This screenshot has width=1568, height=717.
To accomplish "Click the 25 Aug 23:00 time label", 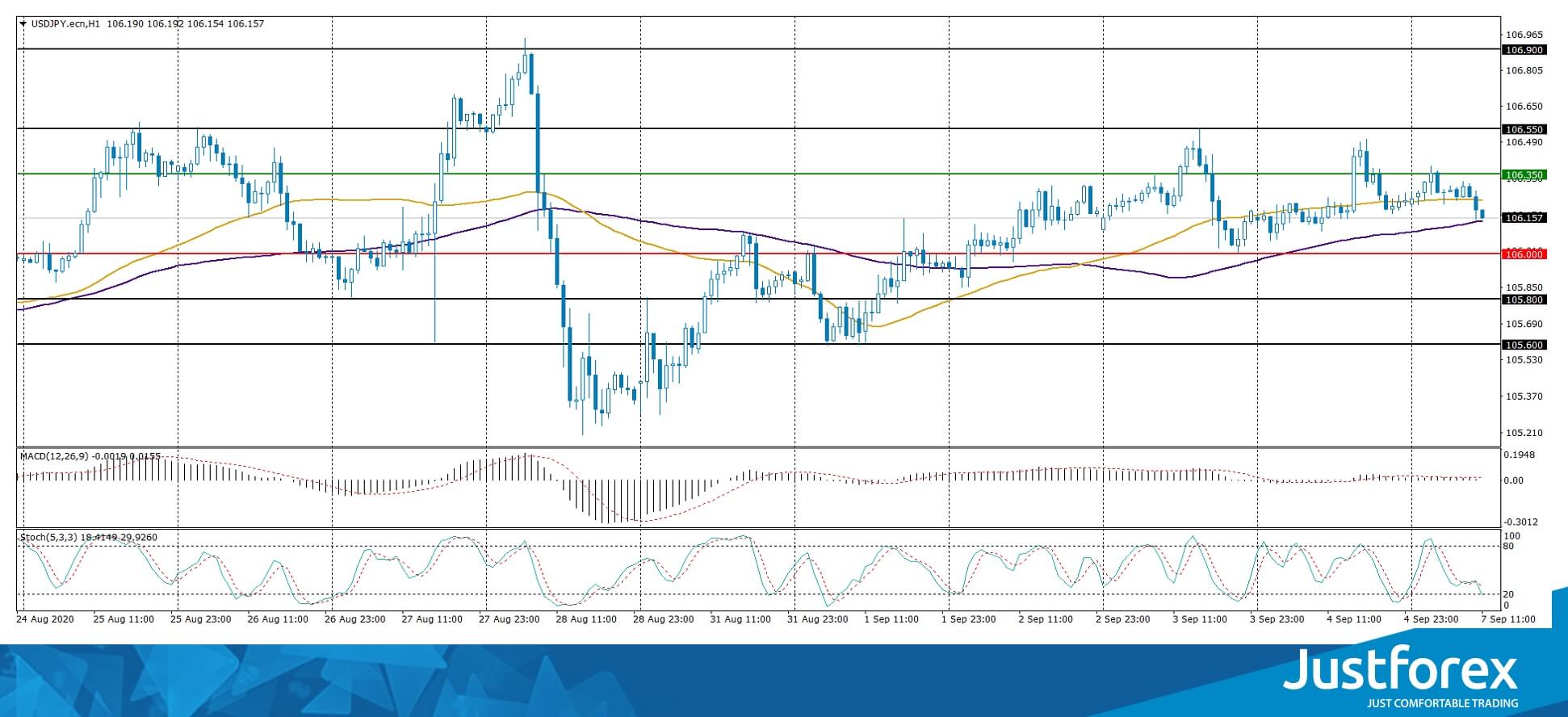I will [x=201, y=619].
